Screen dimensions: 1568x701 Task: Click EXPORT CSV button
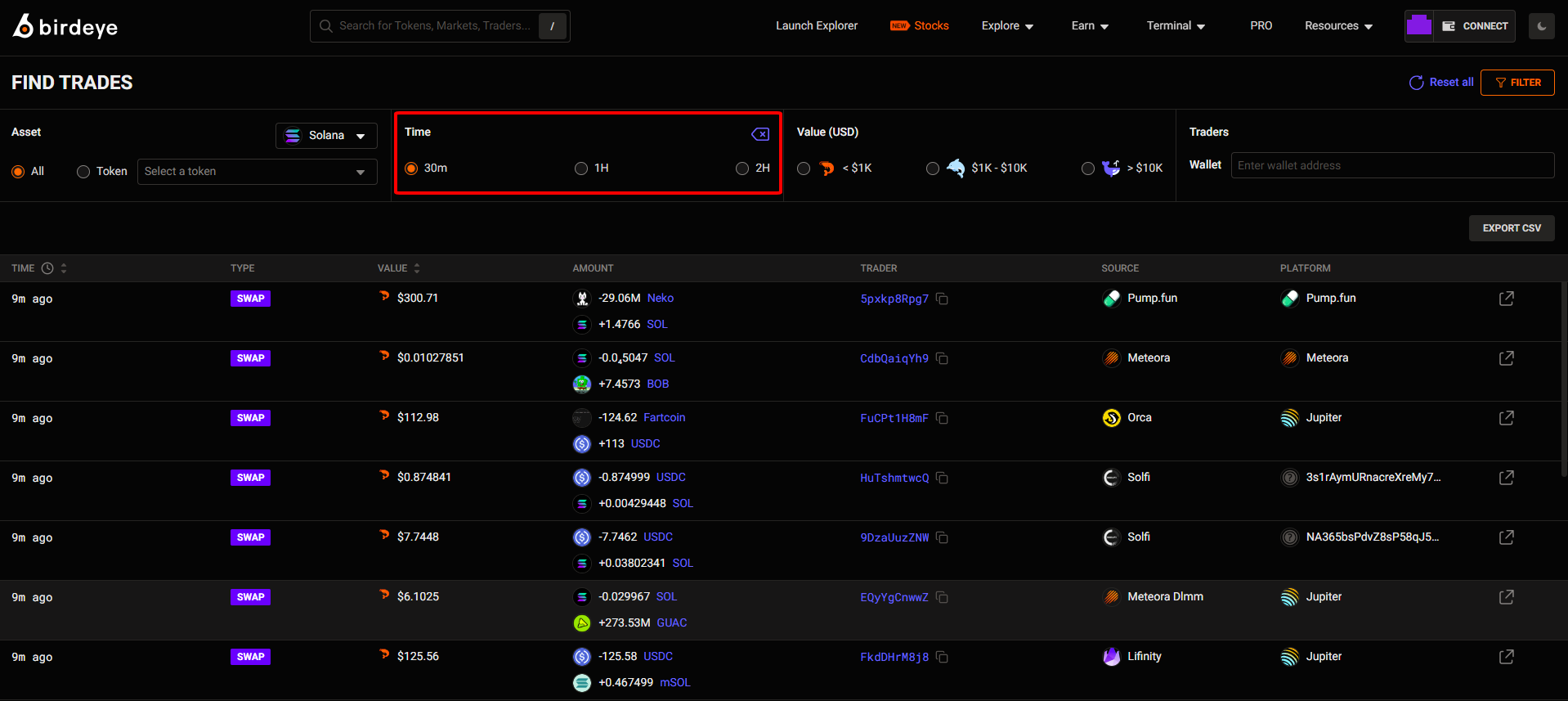click(1512, 228)
